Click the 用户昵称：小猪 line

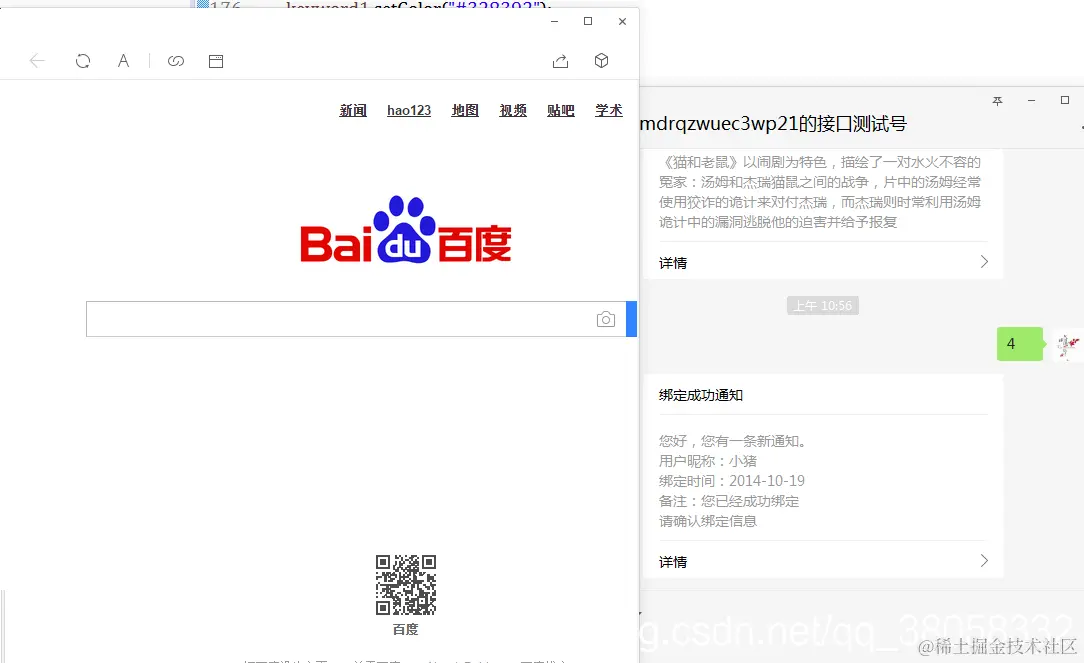[707, 460]
